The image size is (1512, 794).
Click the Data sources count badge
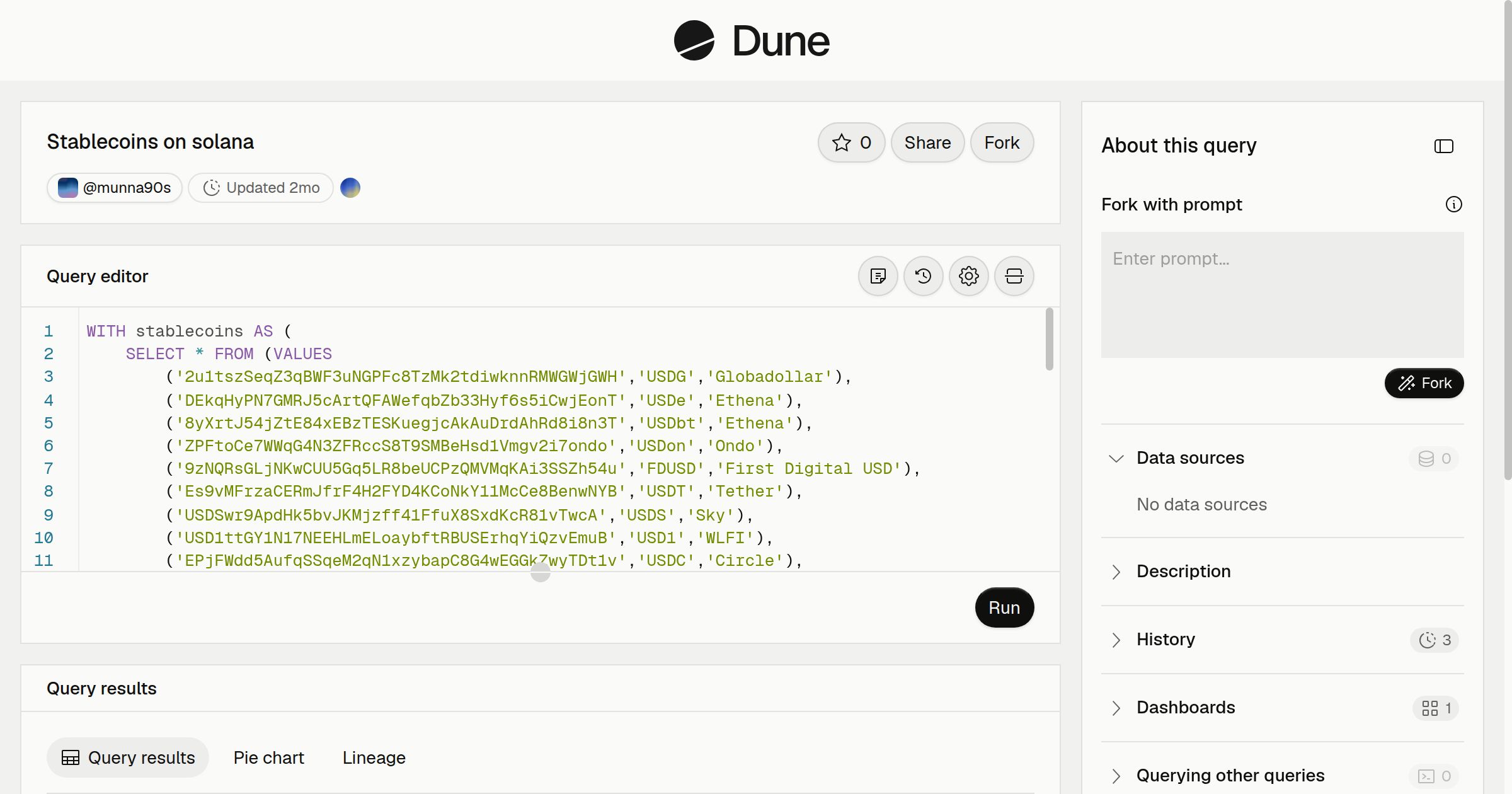point(1434,459)
